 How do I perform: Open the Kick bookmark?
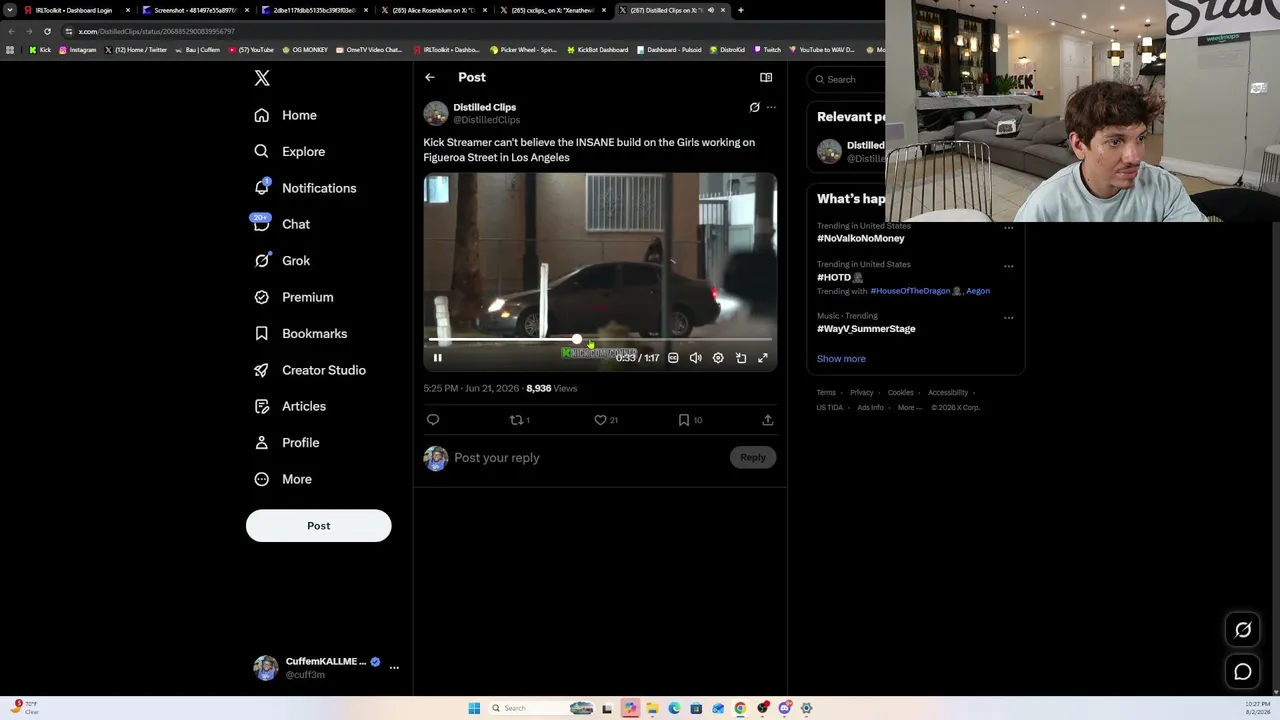pyautogui.click(x=40, y=50)
